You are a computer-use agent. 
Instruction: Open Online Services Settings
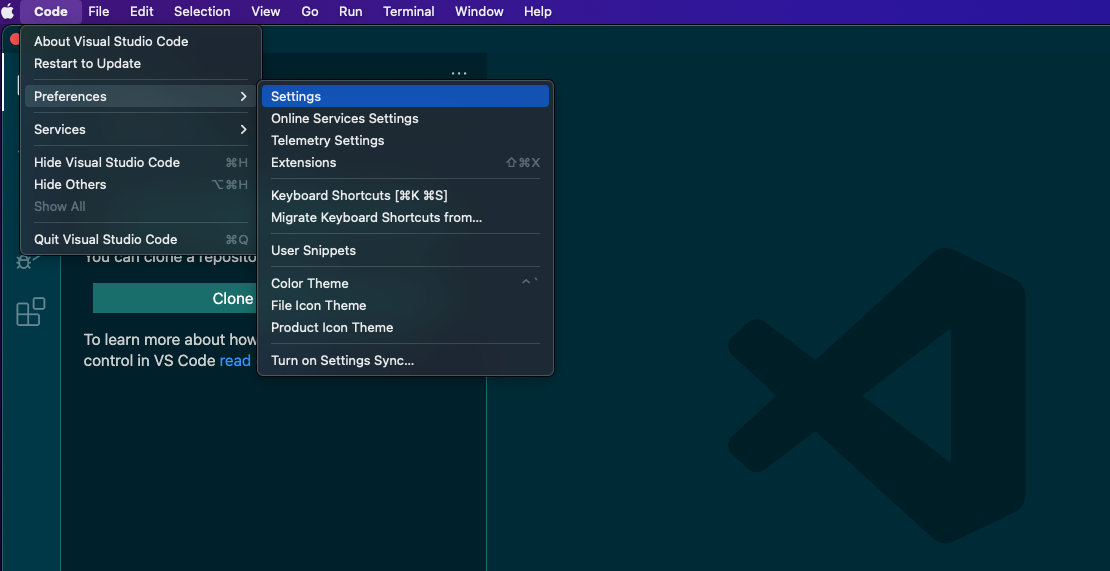(x=405, y=119)
